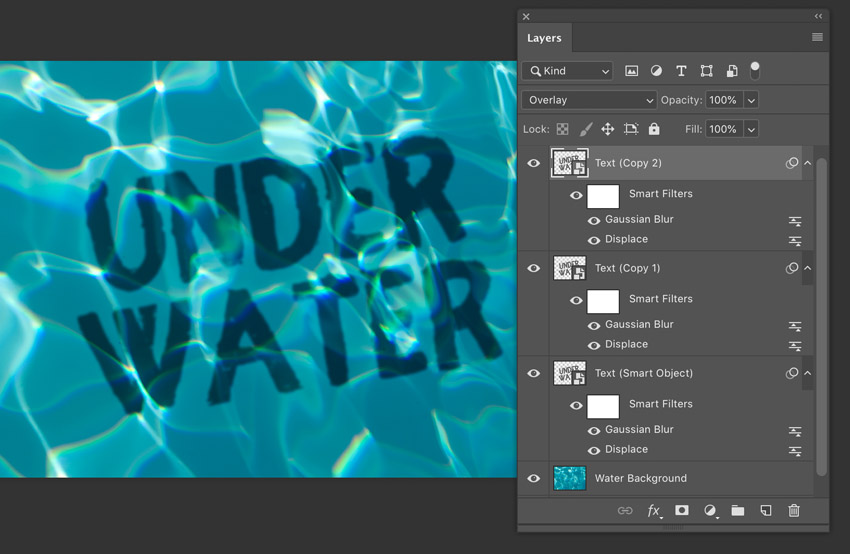Screen dimensions: 850x554
Task: Filter layers by adjustment layers icon
Action: (x=656, y=71)
